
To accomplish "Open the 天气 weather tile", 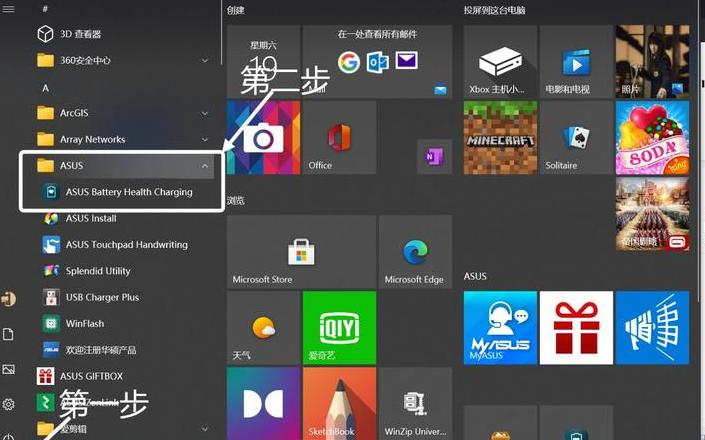I will [263, 328].
